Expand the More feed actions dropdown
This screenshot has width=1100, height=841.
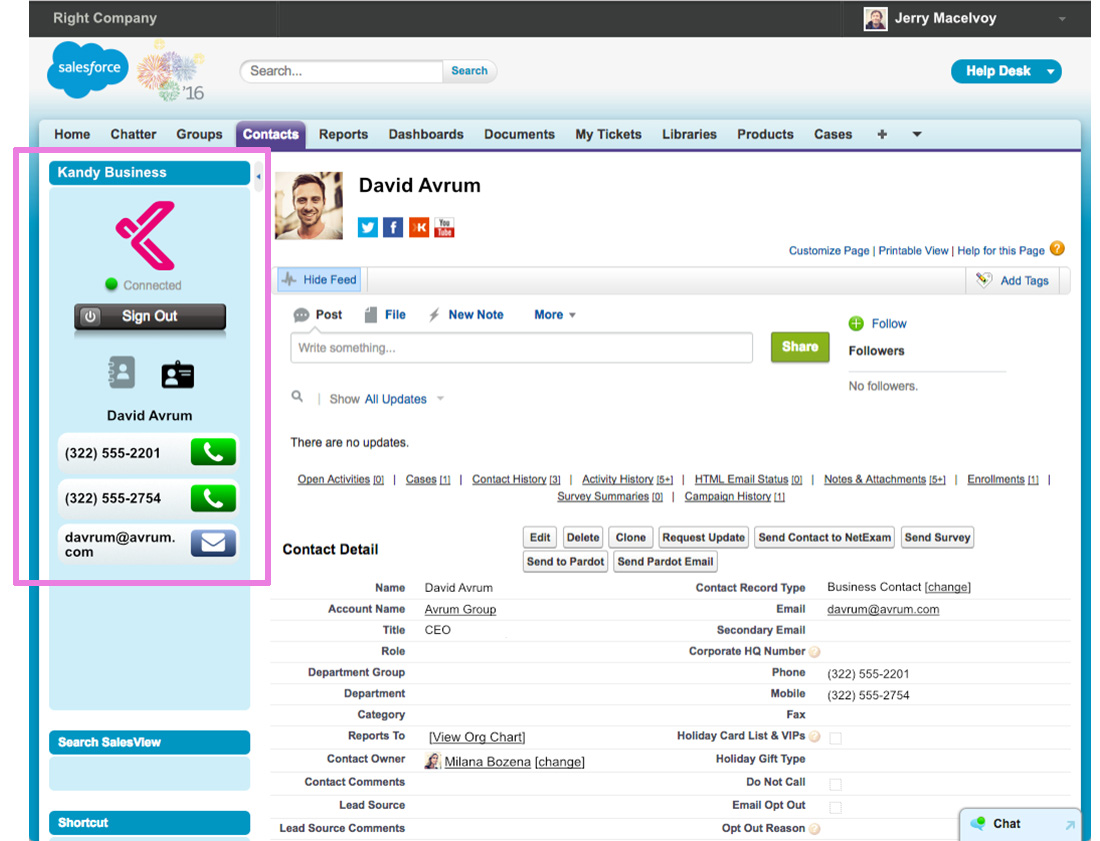pyautogui.click(x=555, y=315)
